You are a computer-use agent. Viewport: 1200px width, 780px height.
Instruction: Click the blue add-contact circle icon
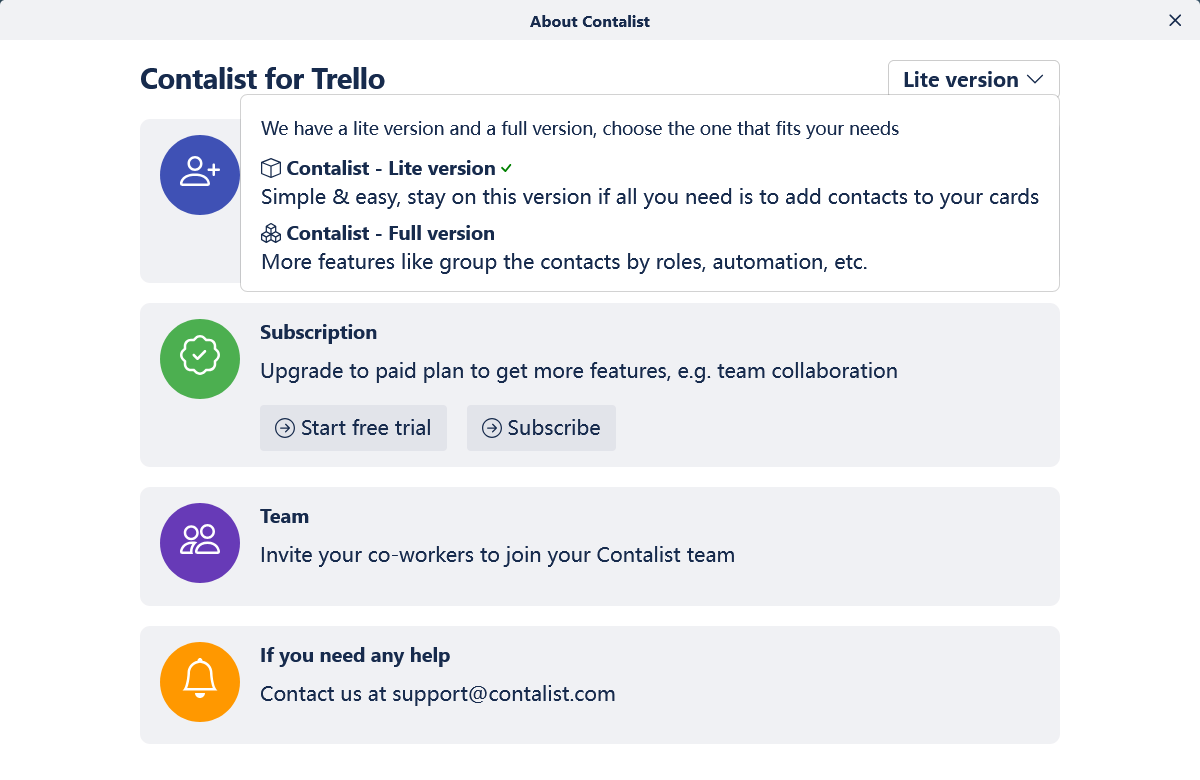pyautogui.click(x=199, y=175)
